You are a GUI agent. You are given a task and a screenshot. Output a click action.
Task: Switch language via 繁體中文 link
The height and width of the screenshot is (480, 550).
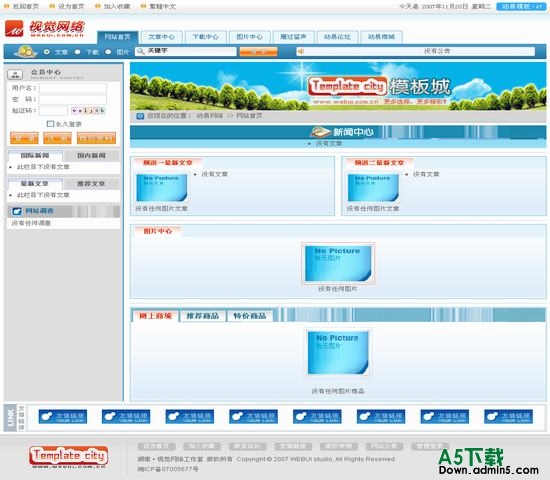[x=162, y=6]
